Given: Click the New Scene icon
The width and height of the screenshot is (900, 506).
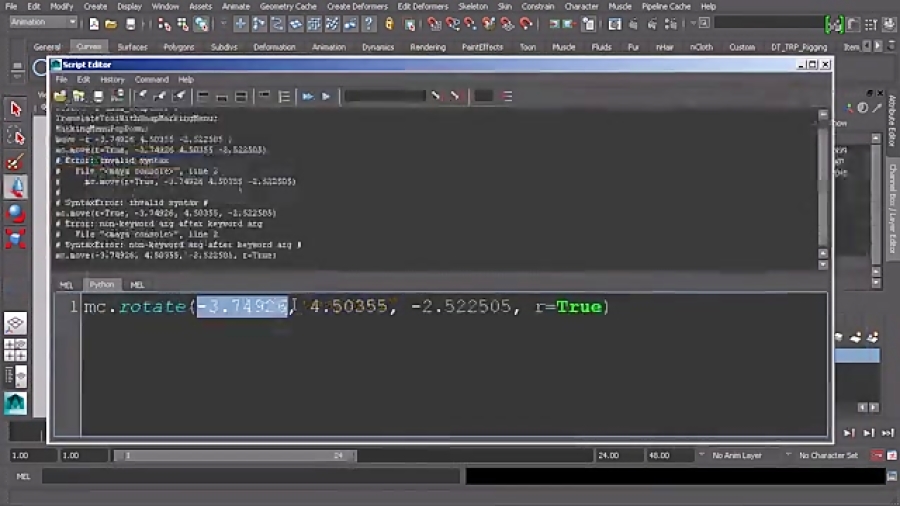Looking at the screenshot, I should 94,24.
